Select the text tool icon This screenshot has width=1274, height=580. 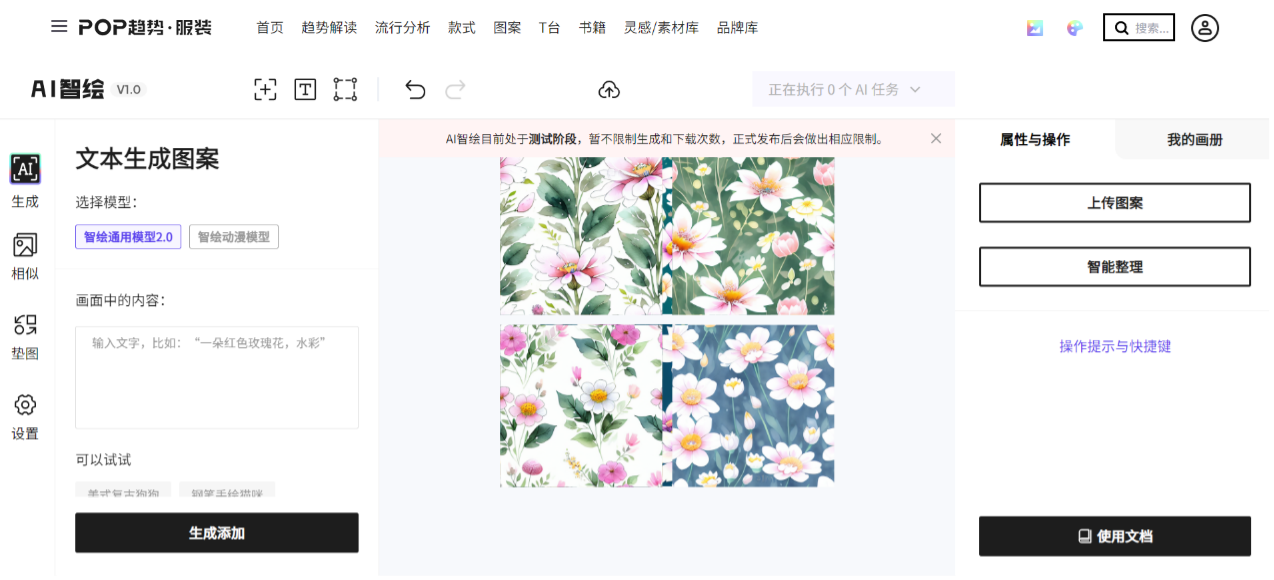(305, 89)
